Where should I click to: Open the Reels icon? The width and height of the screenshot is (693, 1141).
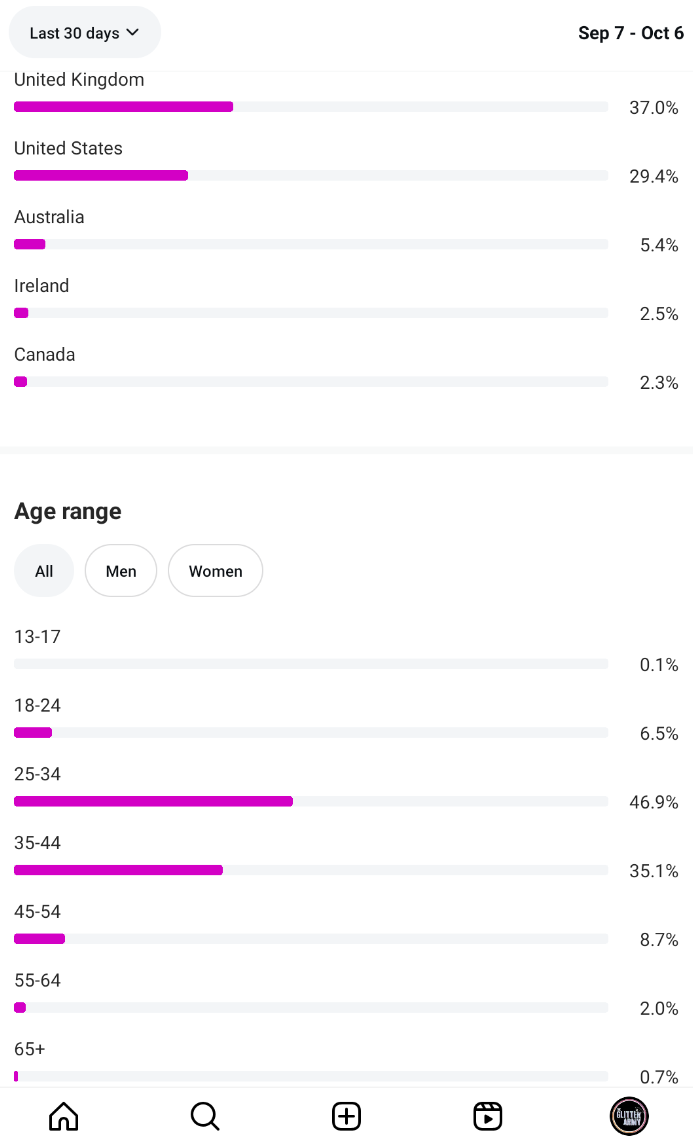(487, 1116)
